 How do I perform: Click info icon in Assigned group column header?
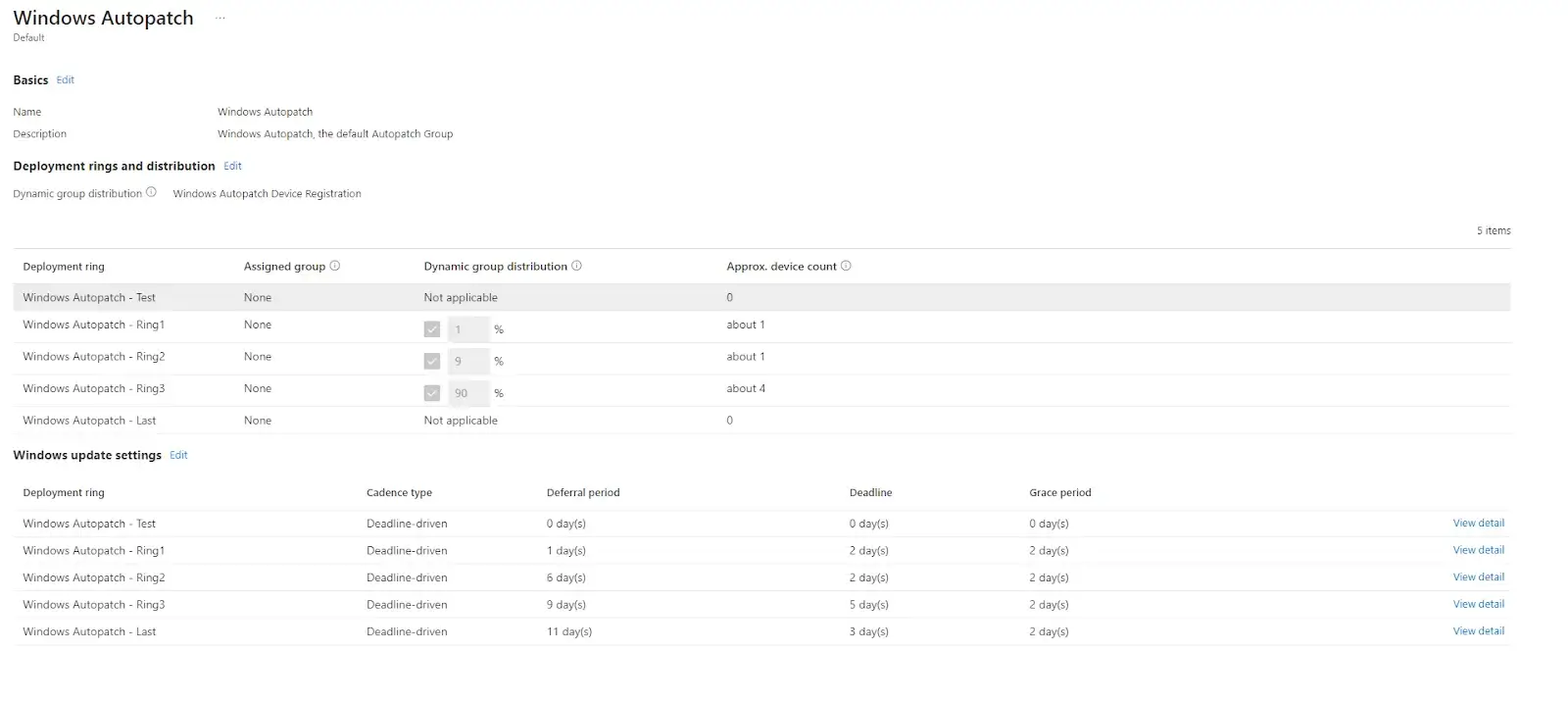coord(334,266)
